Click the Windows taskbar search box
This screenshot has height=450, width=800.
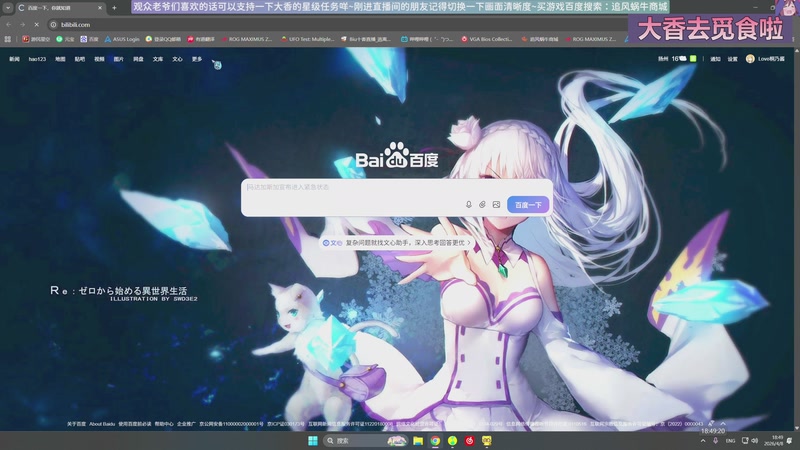pyautogui.click(x=366, y=440)
